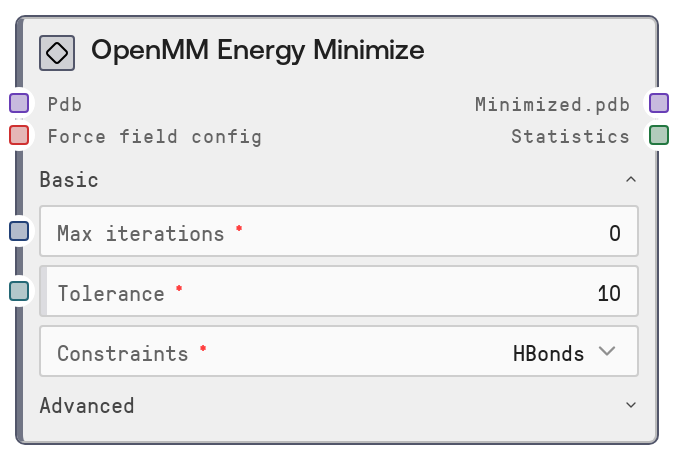Click the red Force field config port
Viewport: 674px width, 460px height.
click(x=19, y=135)
